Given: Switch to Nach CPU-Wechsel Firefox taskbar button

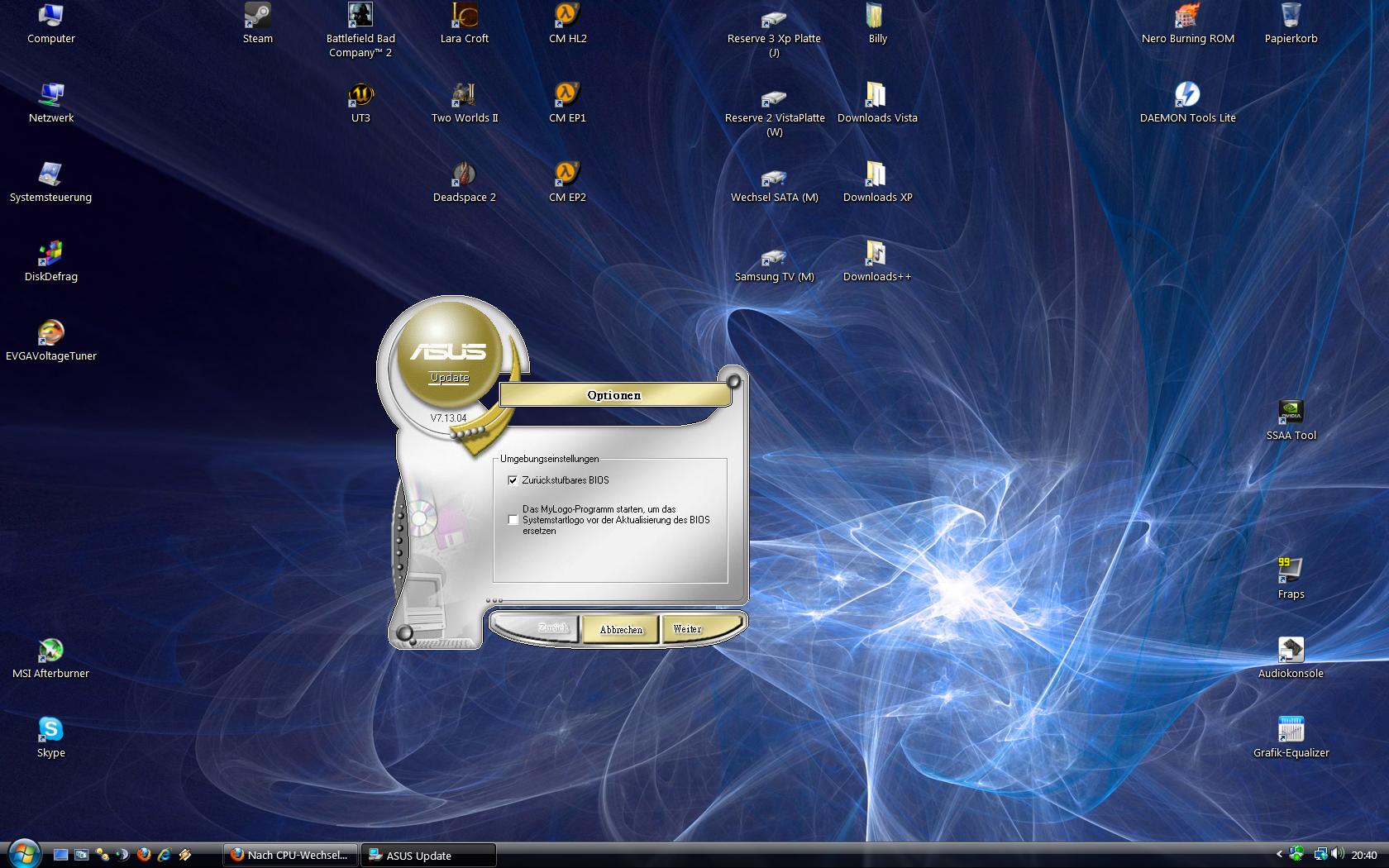Looking at the screenshot, I should click(291, 855).
